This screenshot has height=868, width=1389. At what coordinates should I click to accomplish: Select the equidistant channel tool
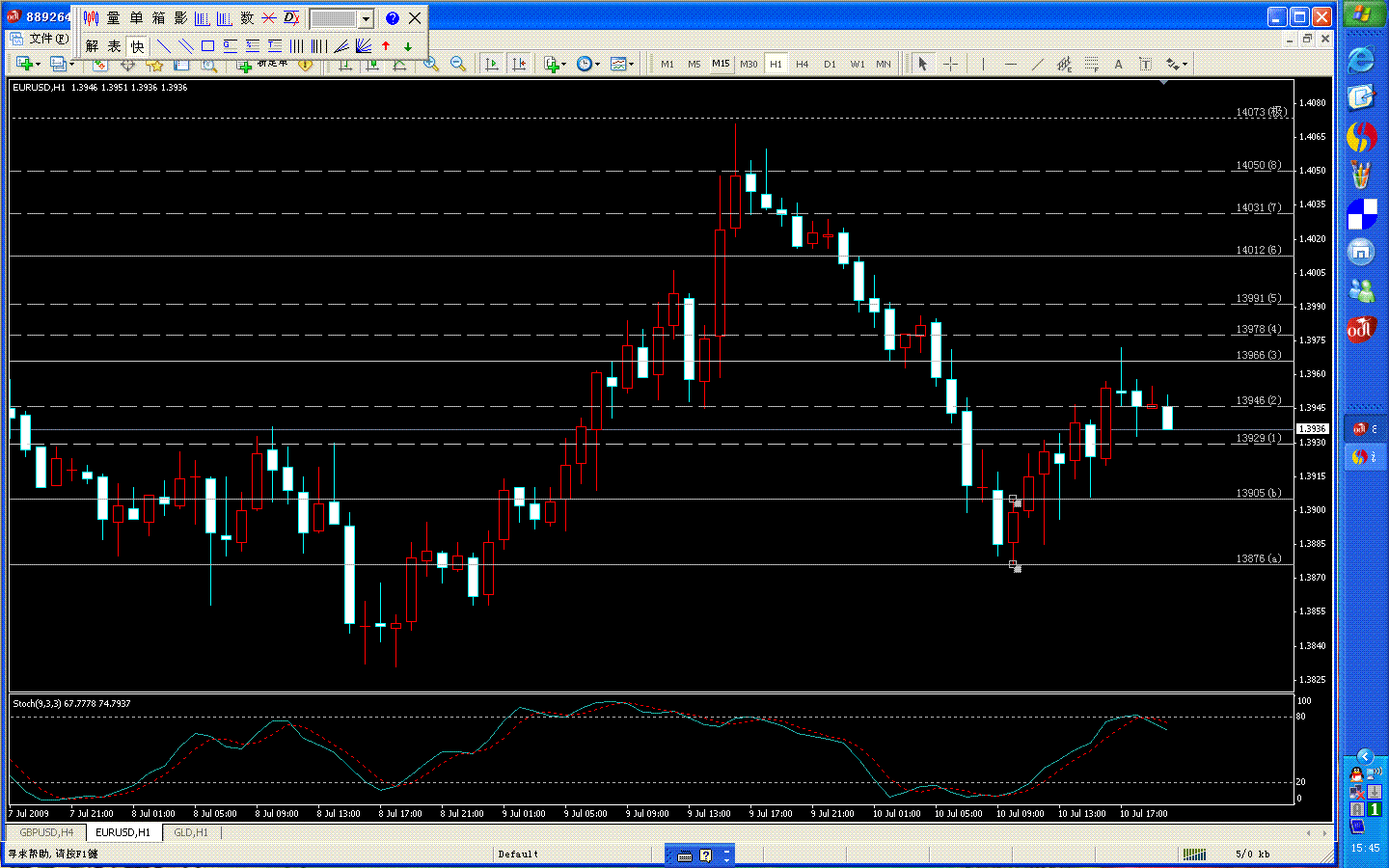[1064, 64]
